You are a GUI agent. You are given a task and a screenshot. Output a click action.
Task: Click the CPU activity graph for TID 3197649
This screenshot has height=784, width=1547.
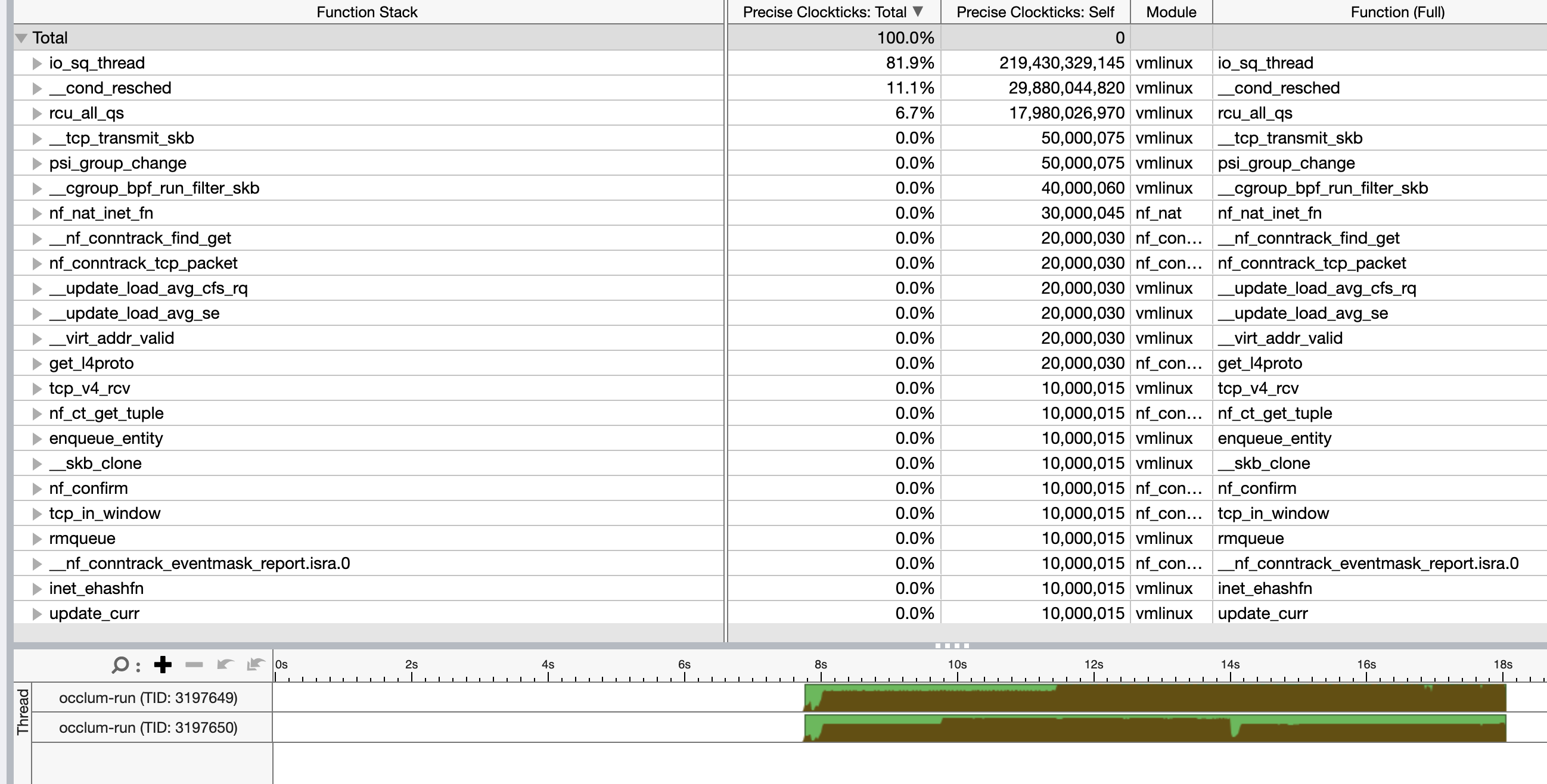(1155, 698)
